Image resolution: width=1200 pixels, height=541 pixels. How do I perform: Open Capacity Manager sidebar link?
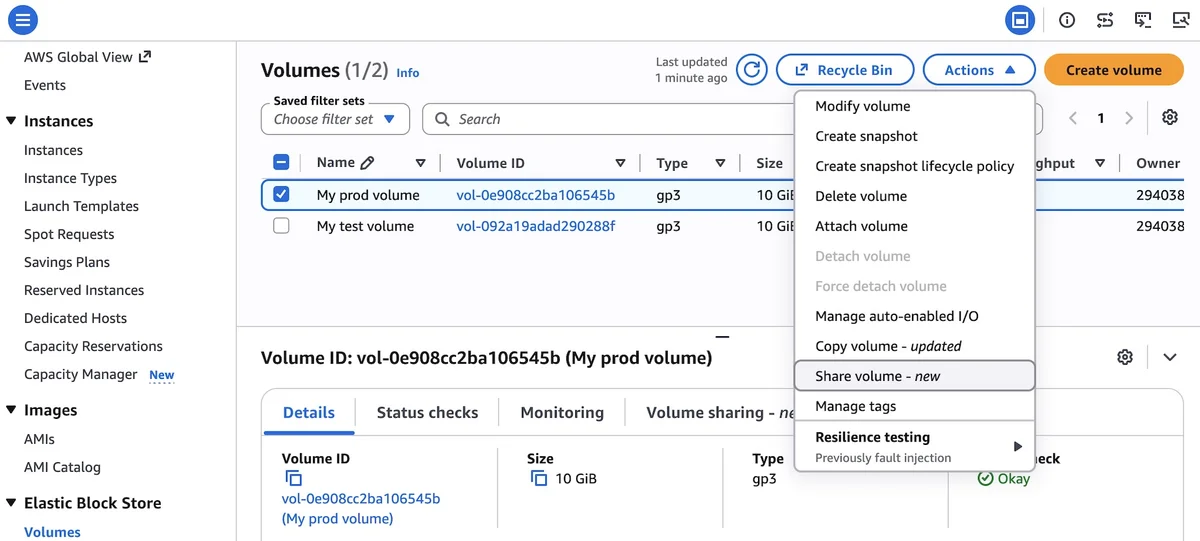tap(81, 374)
